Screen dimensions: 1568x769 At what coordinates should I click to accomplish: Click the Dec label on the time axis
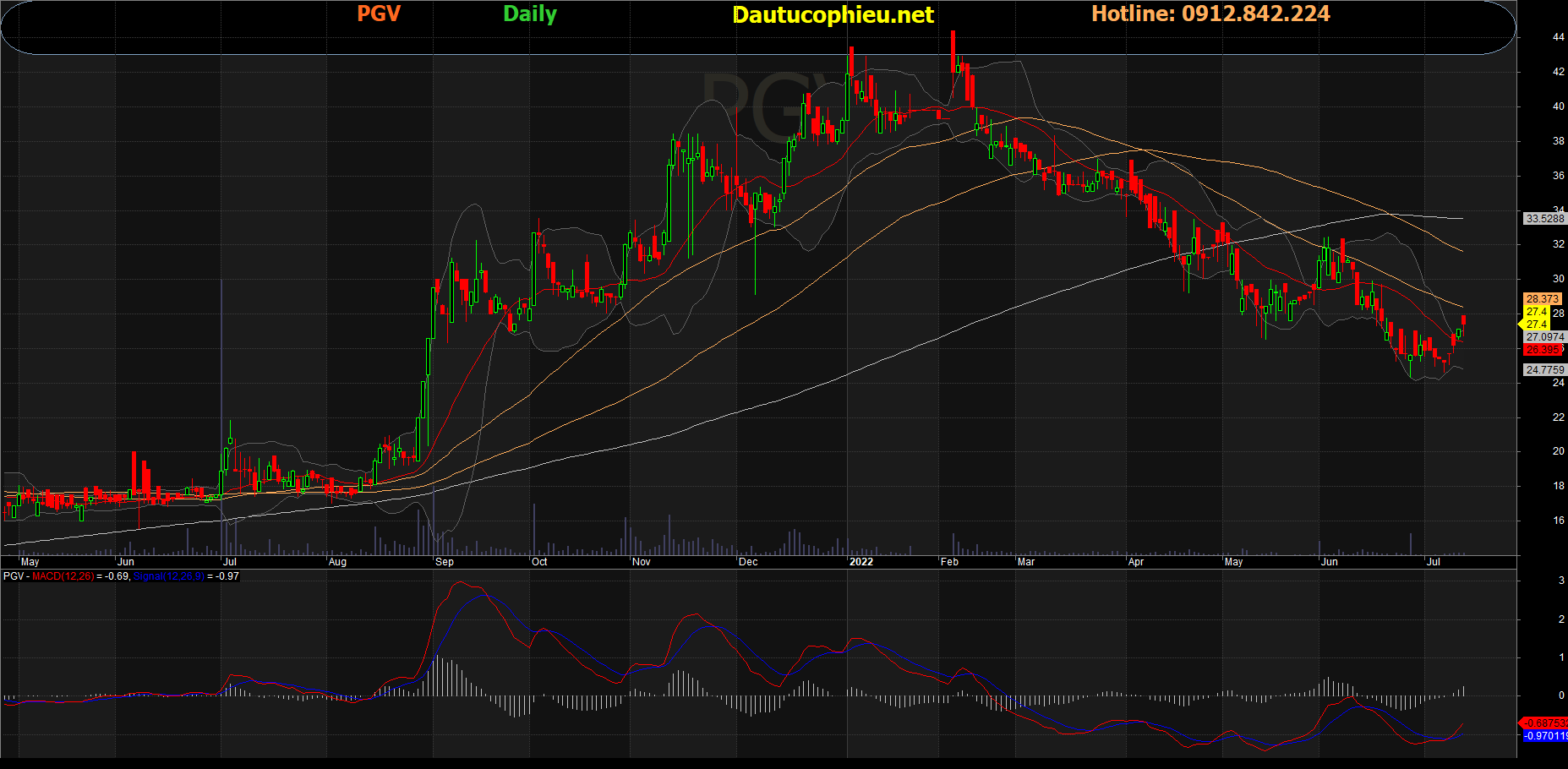(x=748, y=562)
